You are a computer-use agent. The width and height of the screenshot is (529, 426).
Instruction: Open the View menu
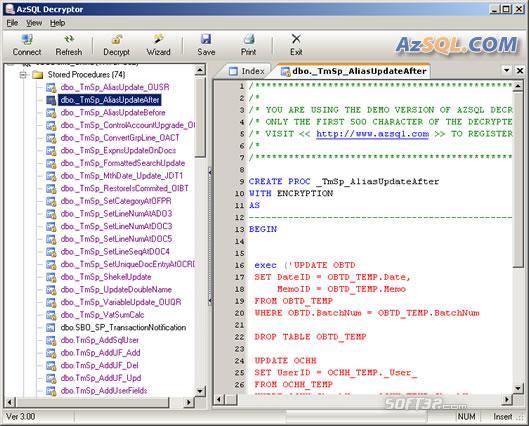click(x=34, y=23)
